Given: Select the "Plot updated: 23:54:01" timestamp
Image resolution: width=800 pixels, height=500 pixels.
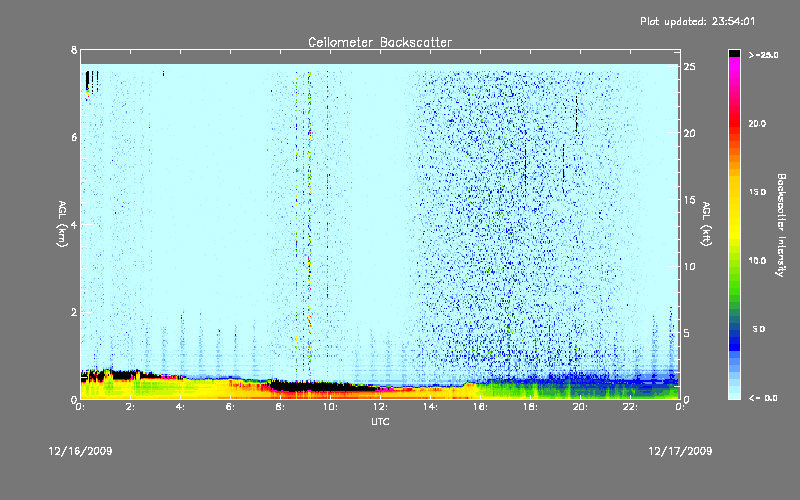Looking at the screenshot, I should pyautogui.click(x=697, y=21).
